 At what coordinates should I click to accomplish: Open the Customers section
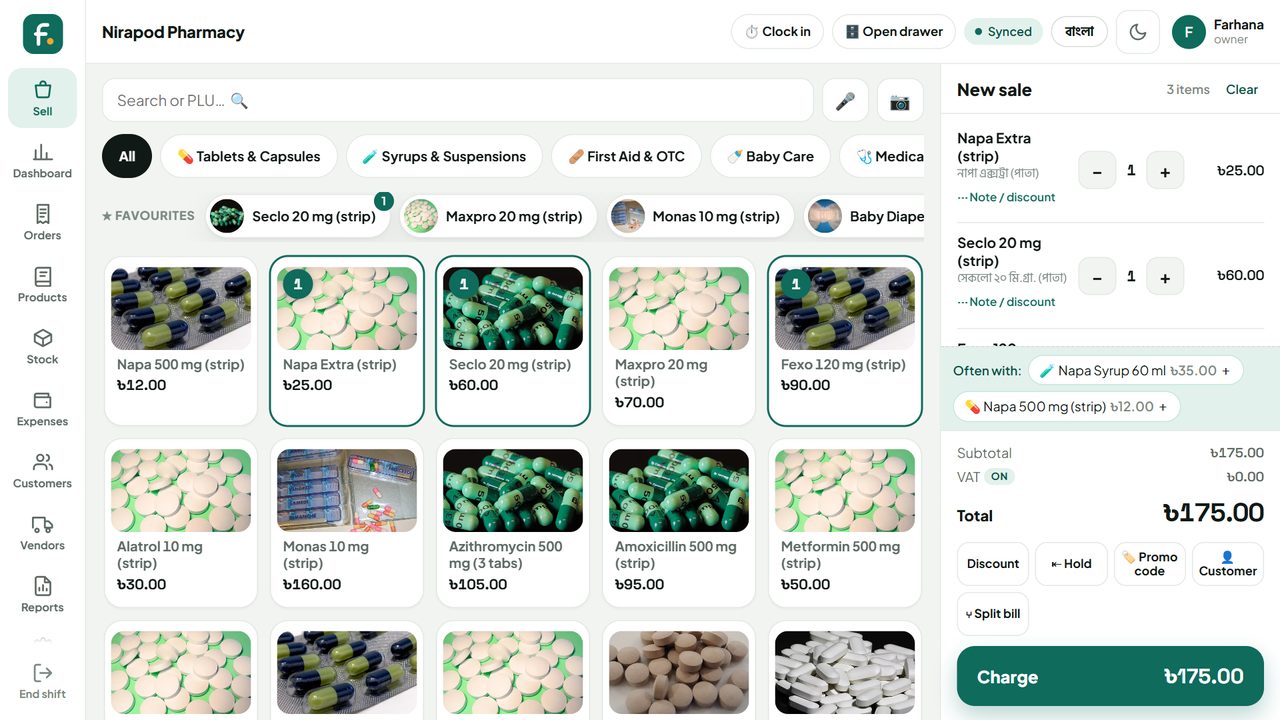[42, 470]
